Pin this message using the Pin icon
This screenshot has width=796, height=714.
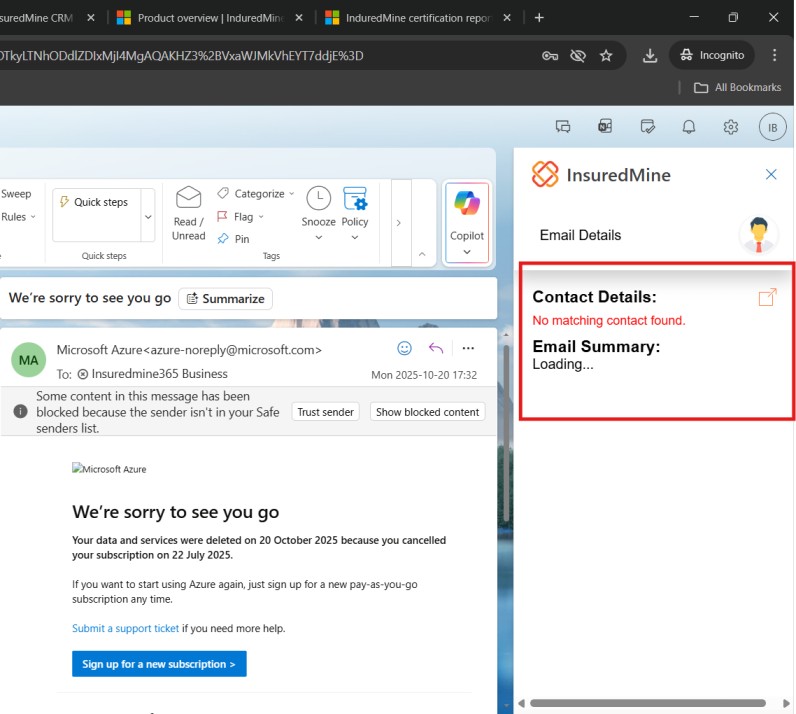coord(223,239)
